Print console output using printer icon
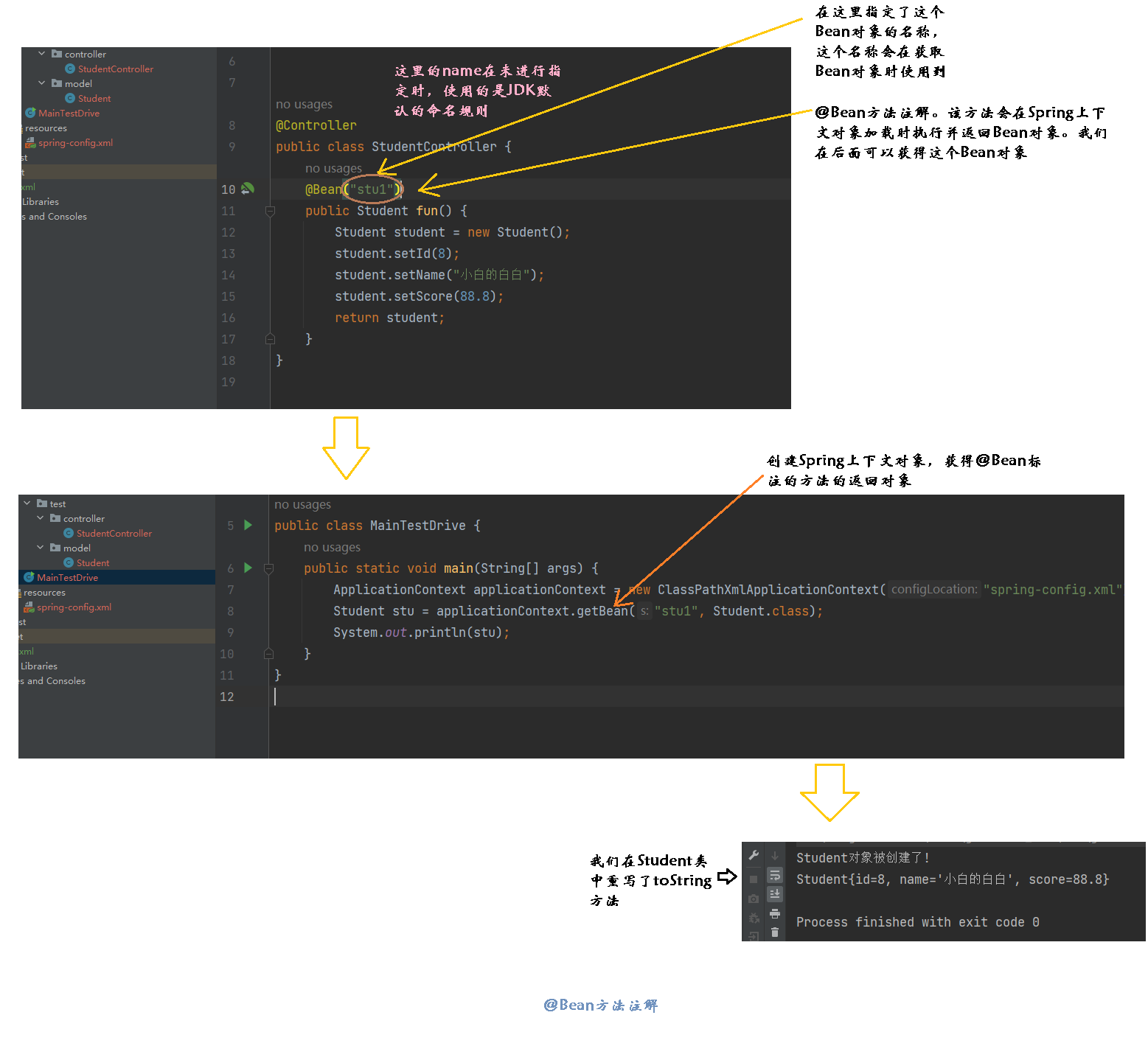This screenshot has height=1046, width=1148. click(x=775, y=913)
